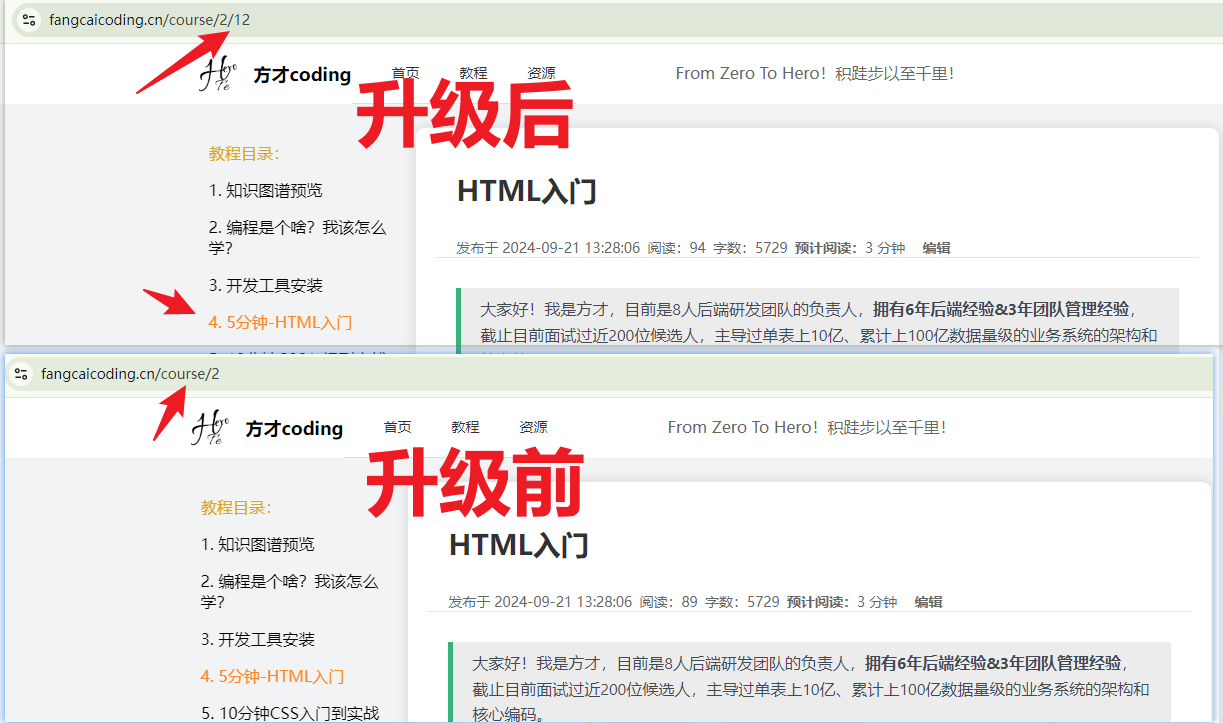Click 编辑 link next to 阅读：94 article

pos(936,248)
